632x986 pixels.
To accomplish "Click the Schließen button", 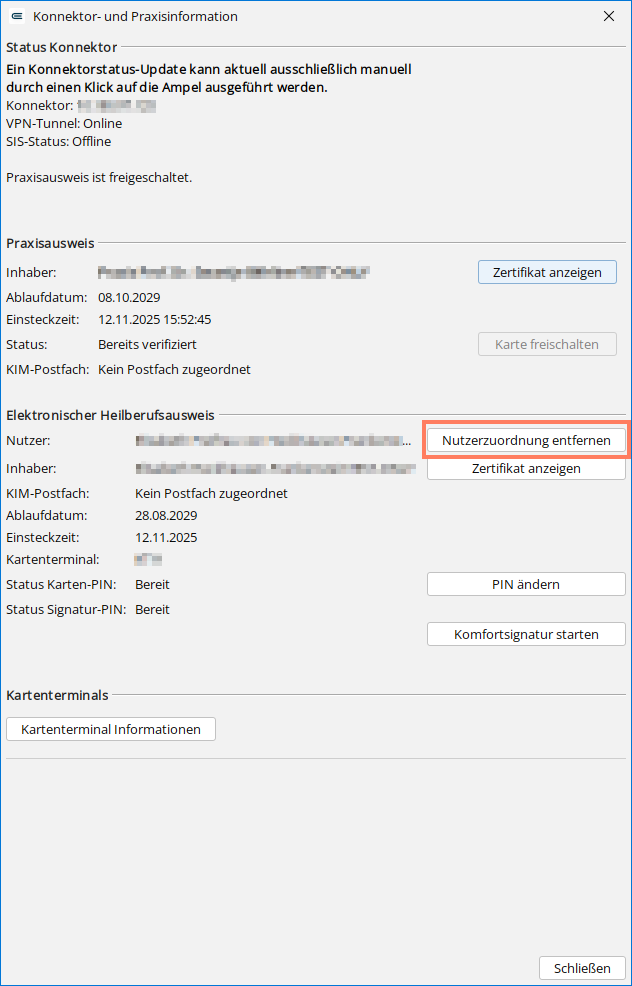I will [x=582, y=967].
